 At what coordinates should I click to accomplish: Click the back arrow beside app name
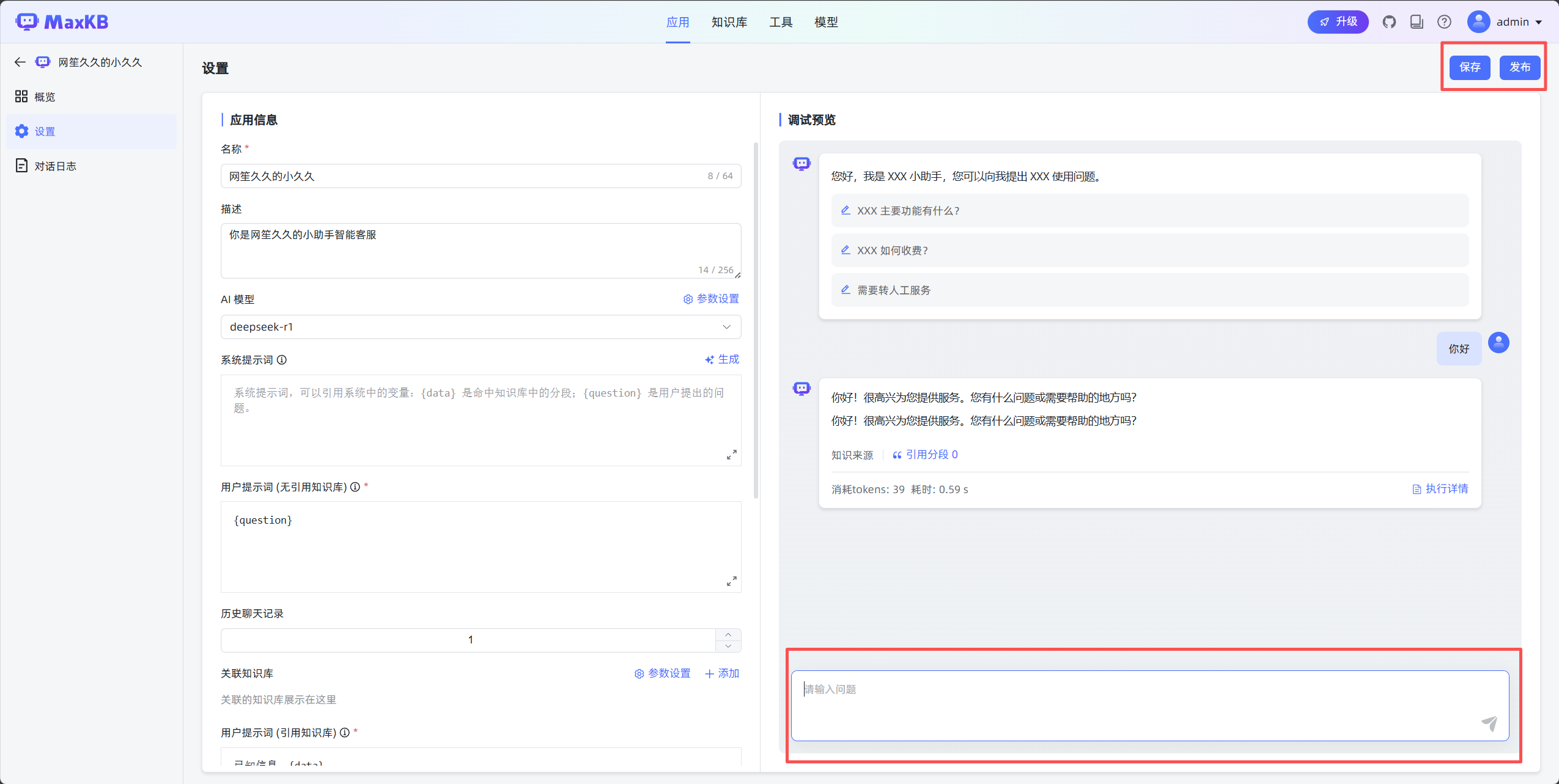(x=20, y=62)
